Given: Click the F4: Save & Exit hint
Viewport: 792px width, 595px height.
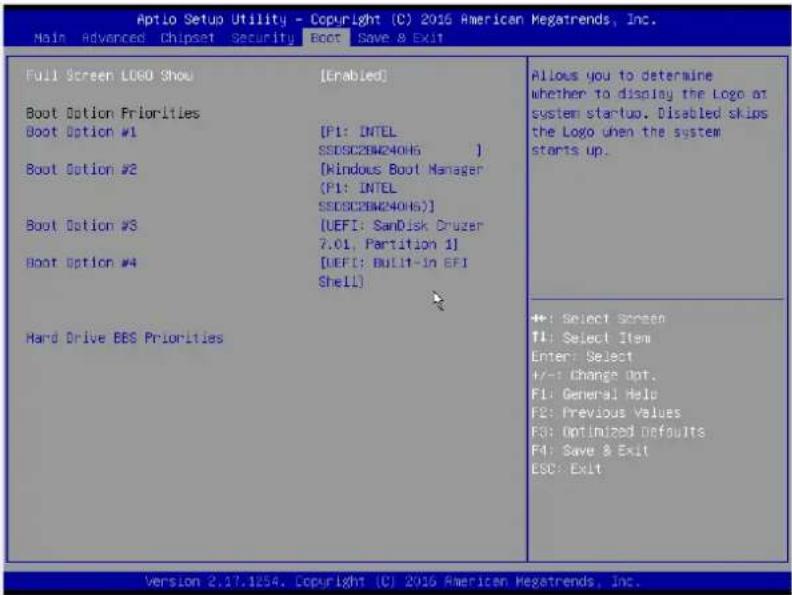Looking at the screenshot, I should (589, 451).
